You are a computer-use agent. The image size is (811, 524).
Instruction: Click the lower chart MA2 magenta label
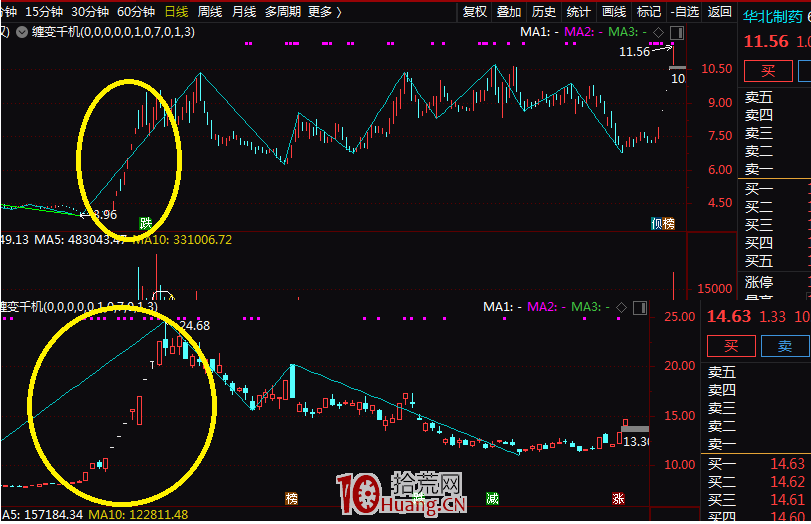(546, 307)
